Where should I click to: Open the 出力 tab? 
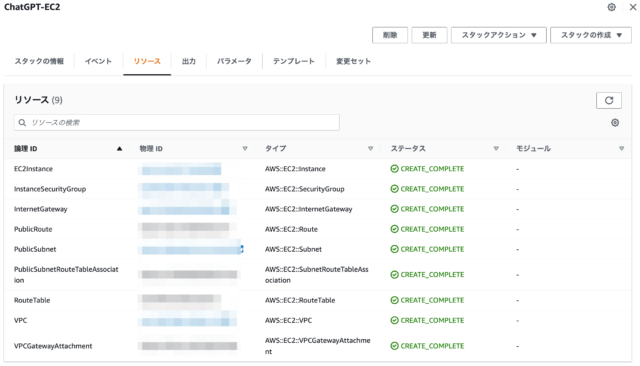(x=189, y=61)
